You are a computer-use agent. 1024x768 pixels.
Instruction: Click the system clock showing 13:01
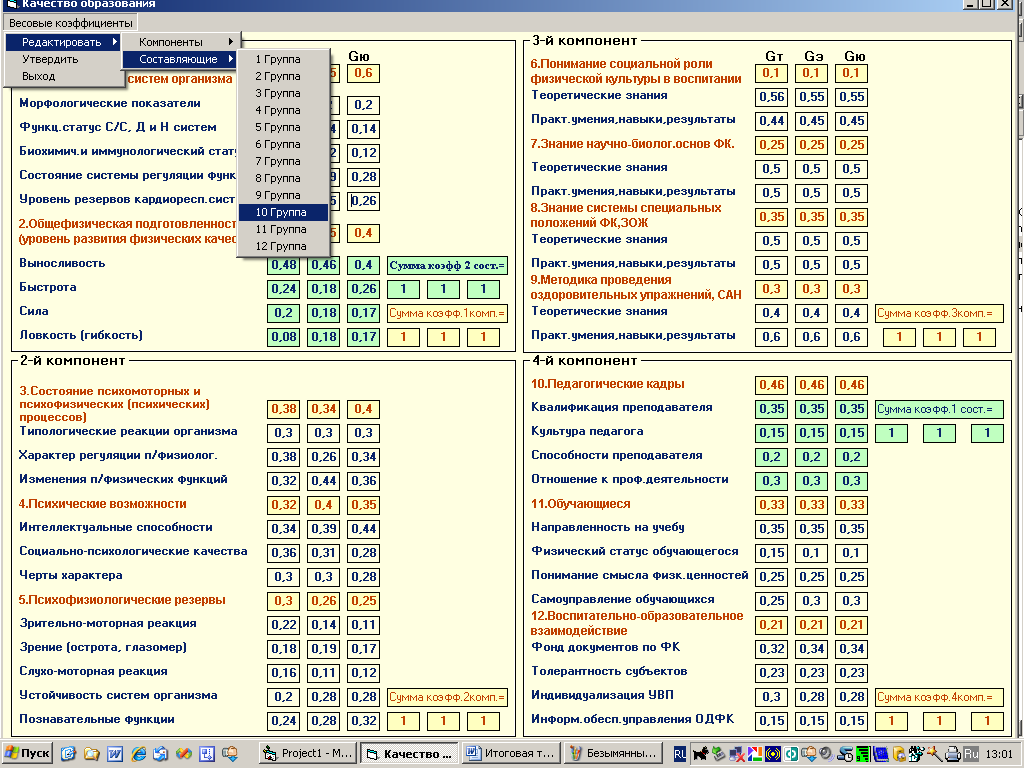coord(999,754)
